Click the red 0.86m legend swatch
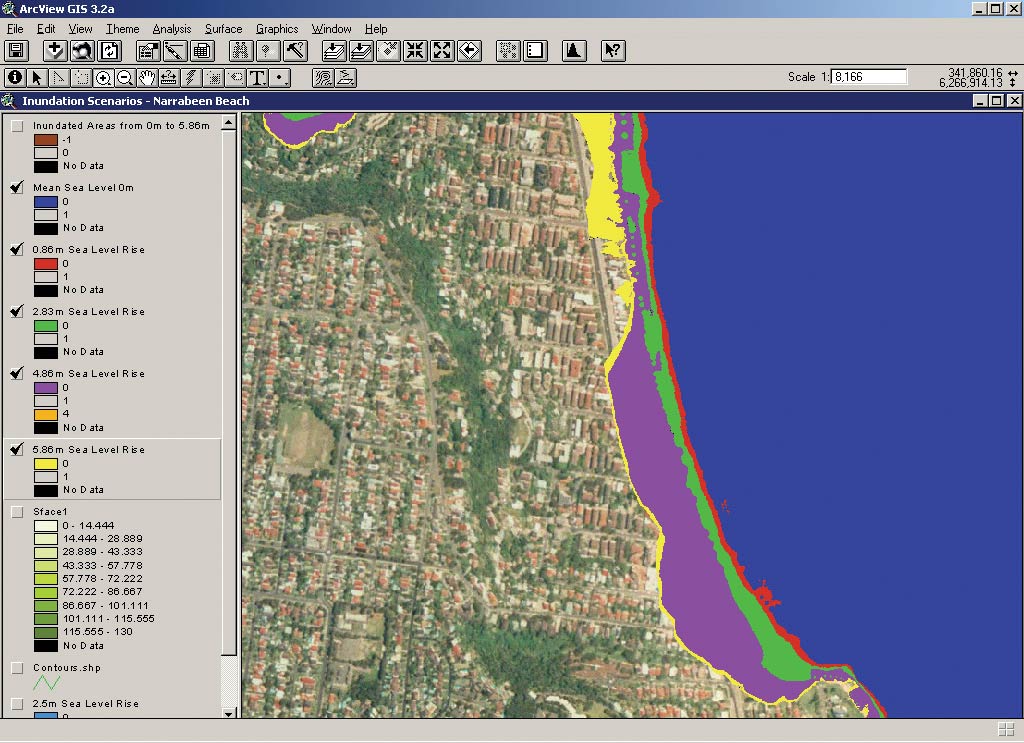 46,264
